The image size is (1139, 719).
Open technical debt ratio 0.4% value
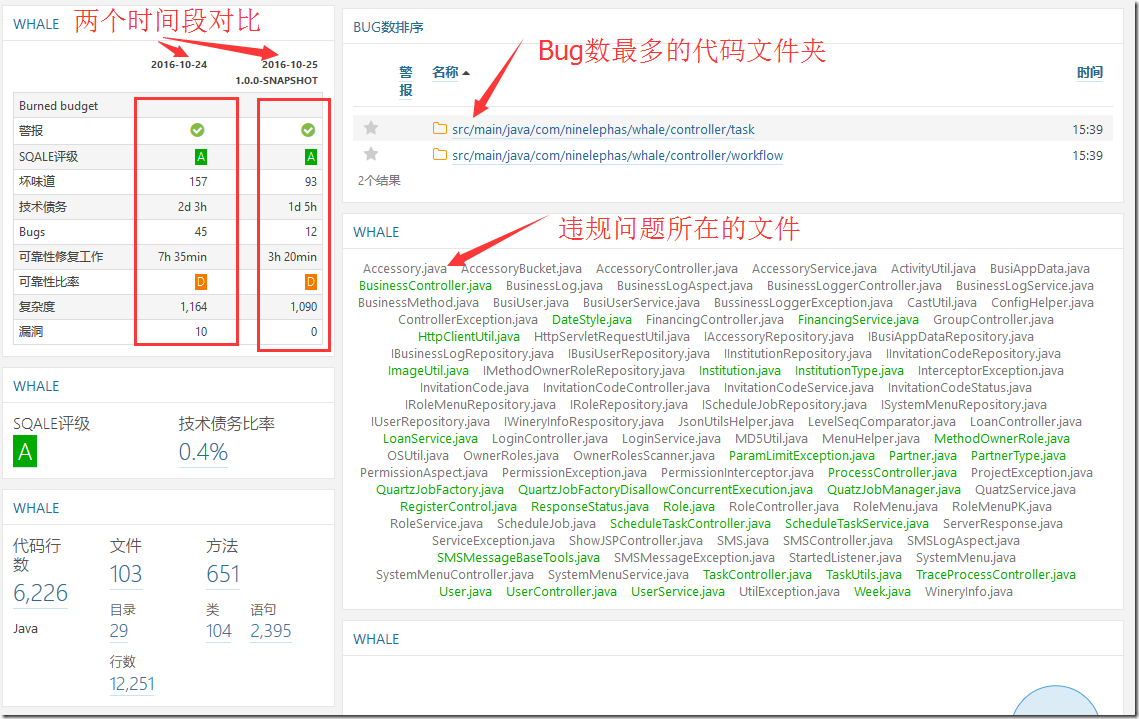(x=203, y=452)
